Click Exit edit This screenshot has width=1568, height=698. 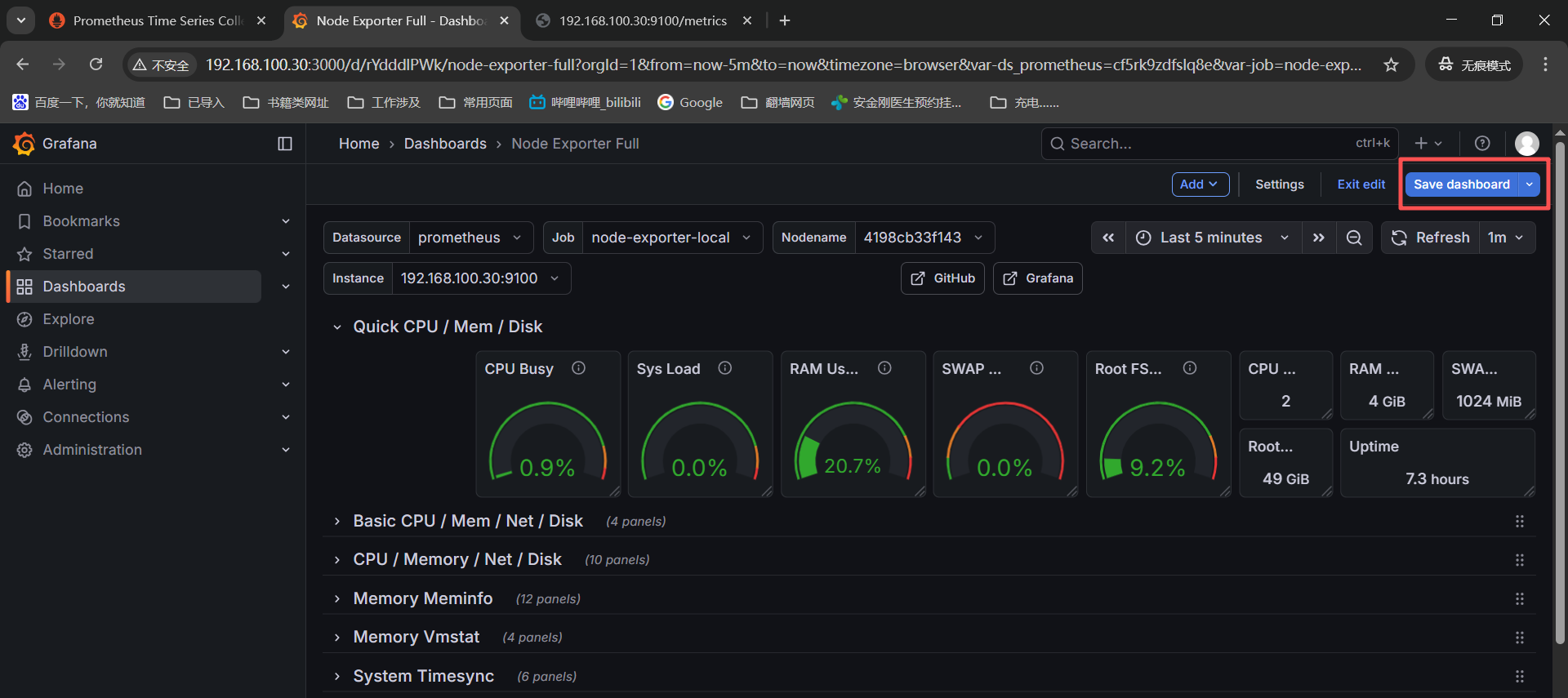click(x=1361, y=185)
